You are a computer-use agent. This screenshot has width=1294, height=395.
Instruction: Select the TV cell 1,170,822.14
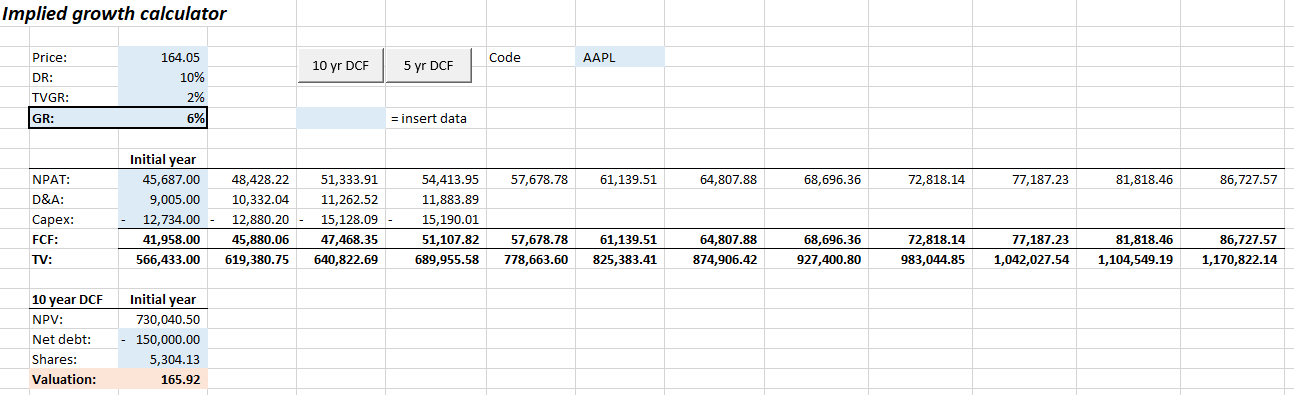pos(1233,258)
